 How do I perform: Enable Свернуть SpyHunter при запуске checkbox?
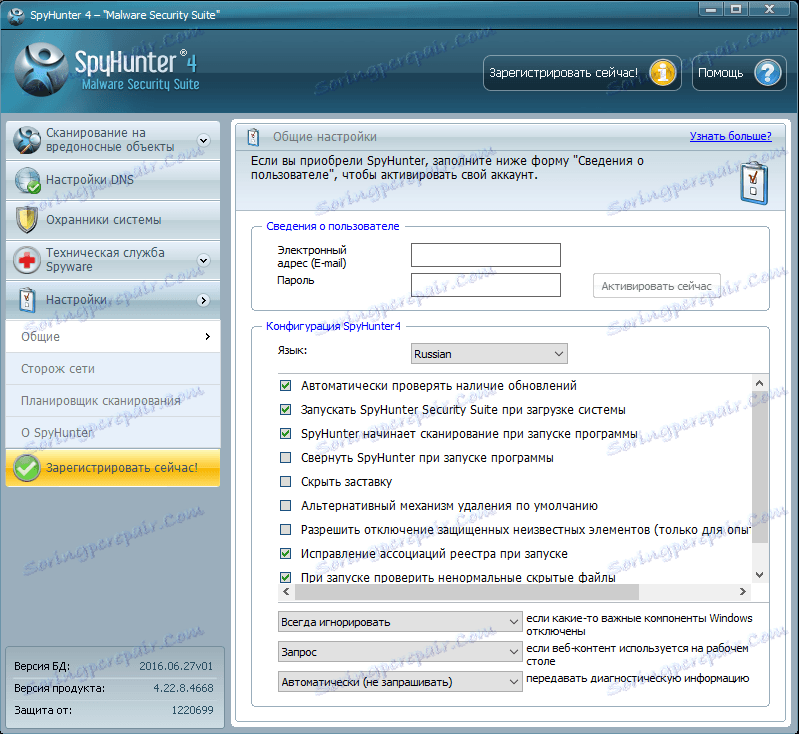point(286,457)
